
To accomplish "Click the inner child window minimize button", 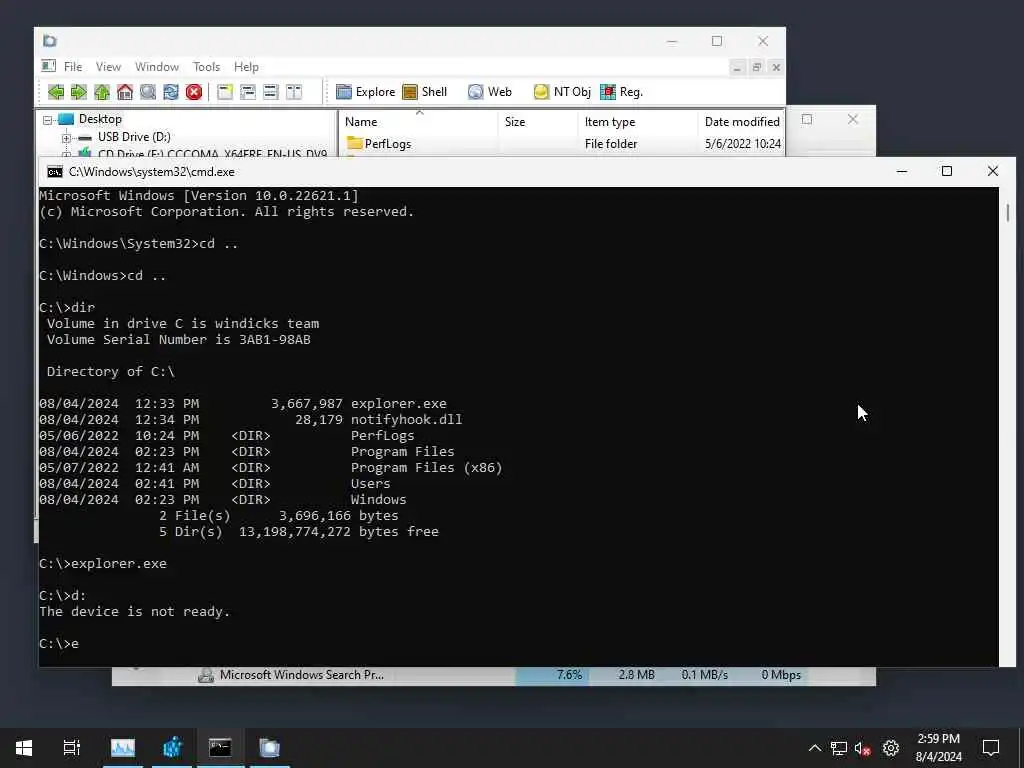I will coord(737,67).
